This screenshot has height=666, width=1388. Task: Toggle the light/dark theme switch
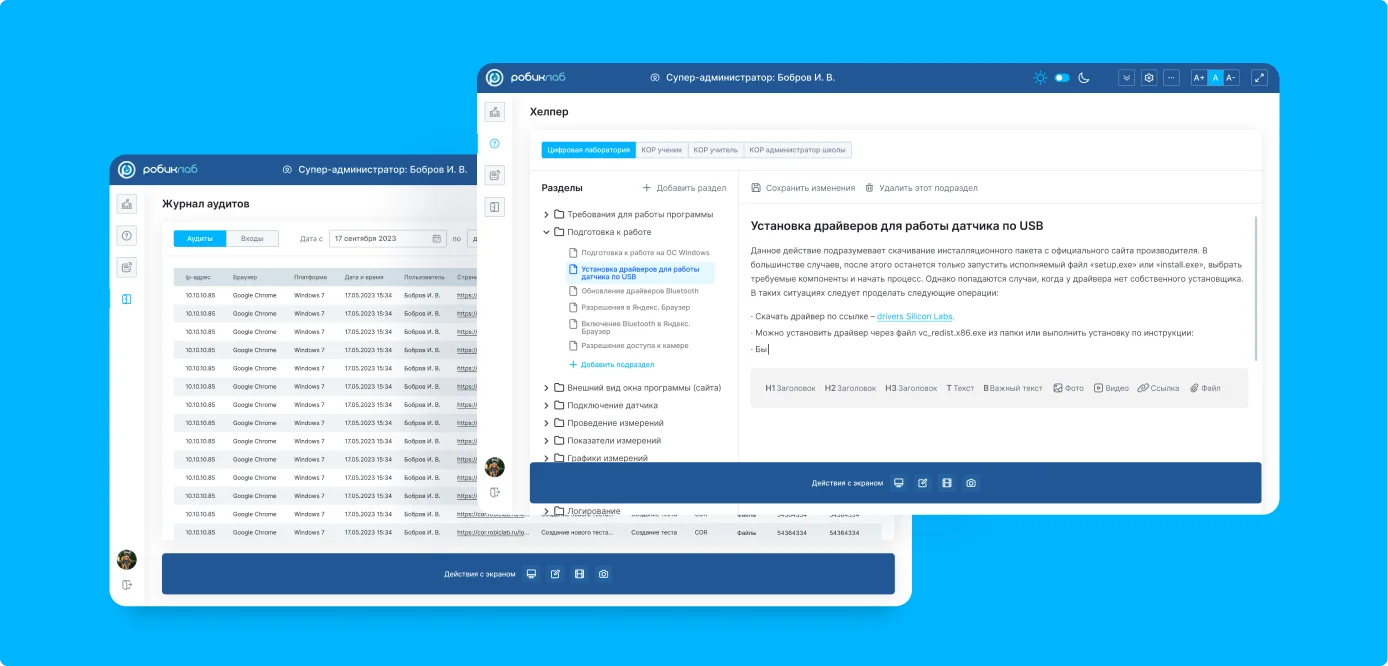pyautogui.click(x=1061, y=78)
